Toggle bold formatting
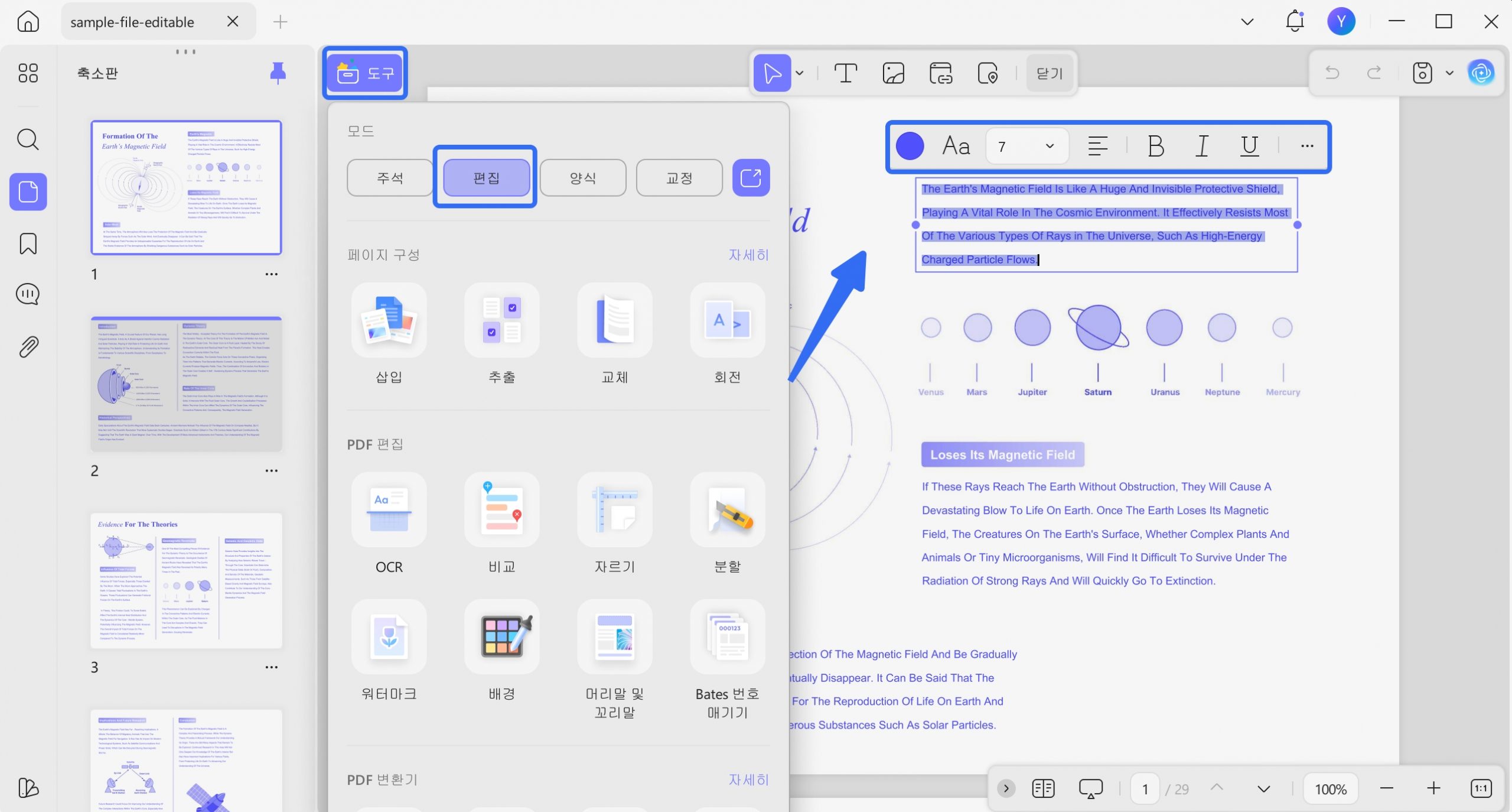The image size is (1512, 812). (1156, 146)
